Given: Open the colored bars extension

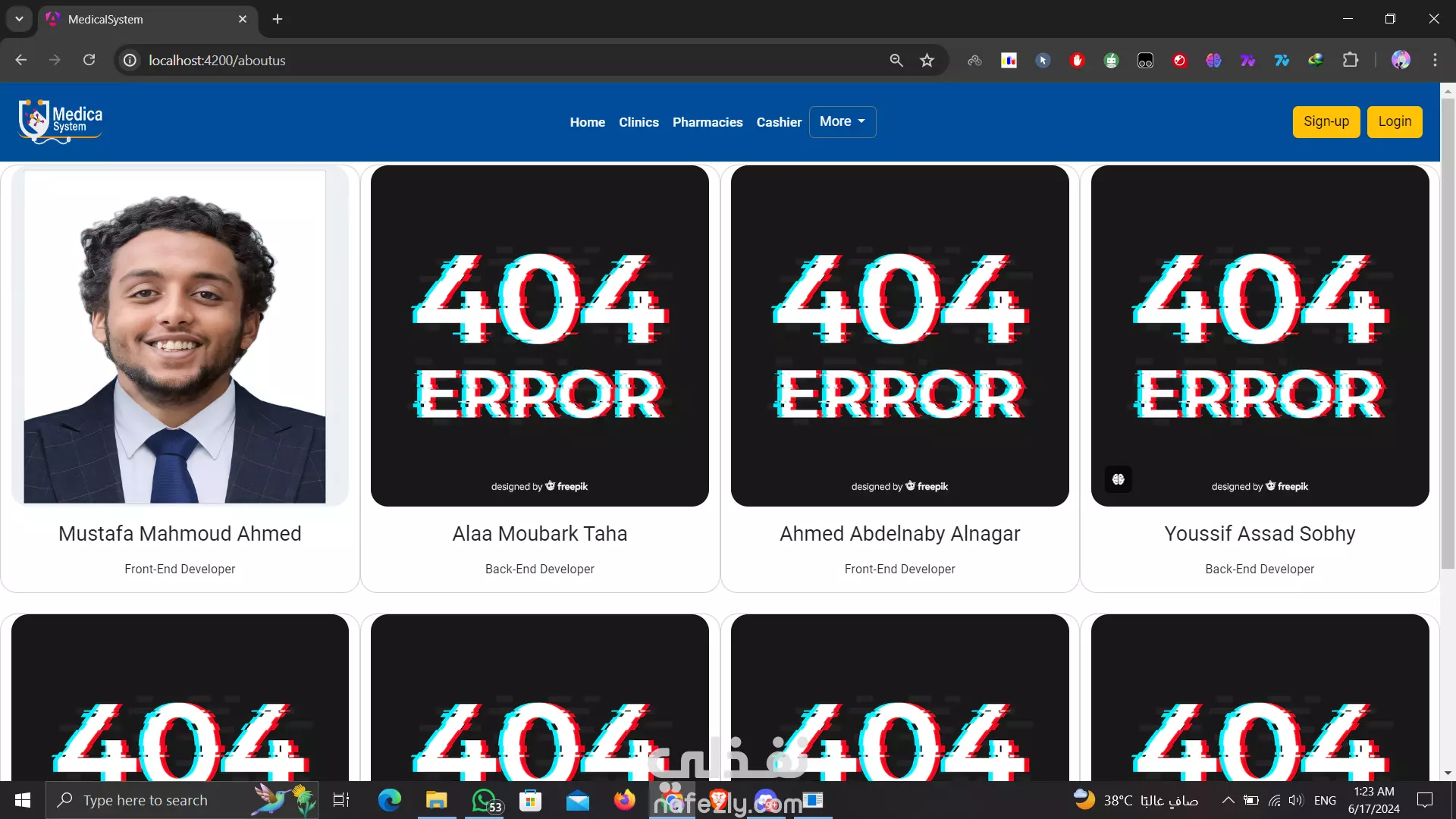Looking at the screenshot, I should (1009, 60).
